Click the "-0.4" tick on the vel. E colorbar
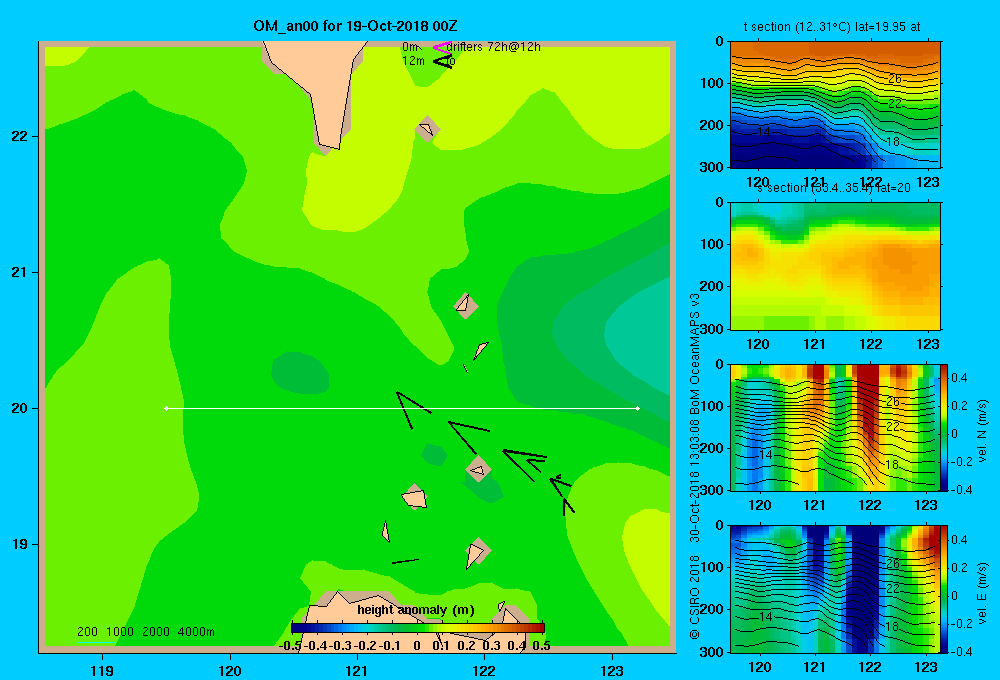Screen dimensions: 1000x680 961,651
